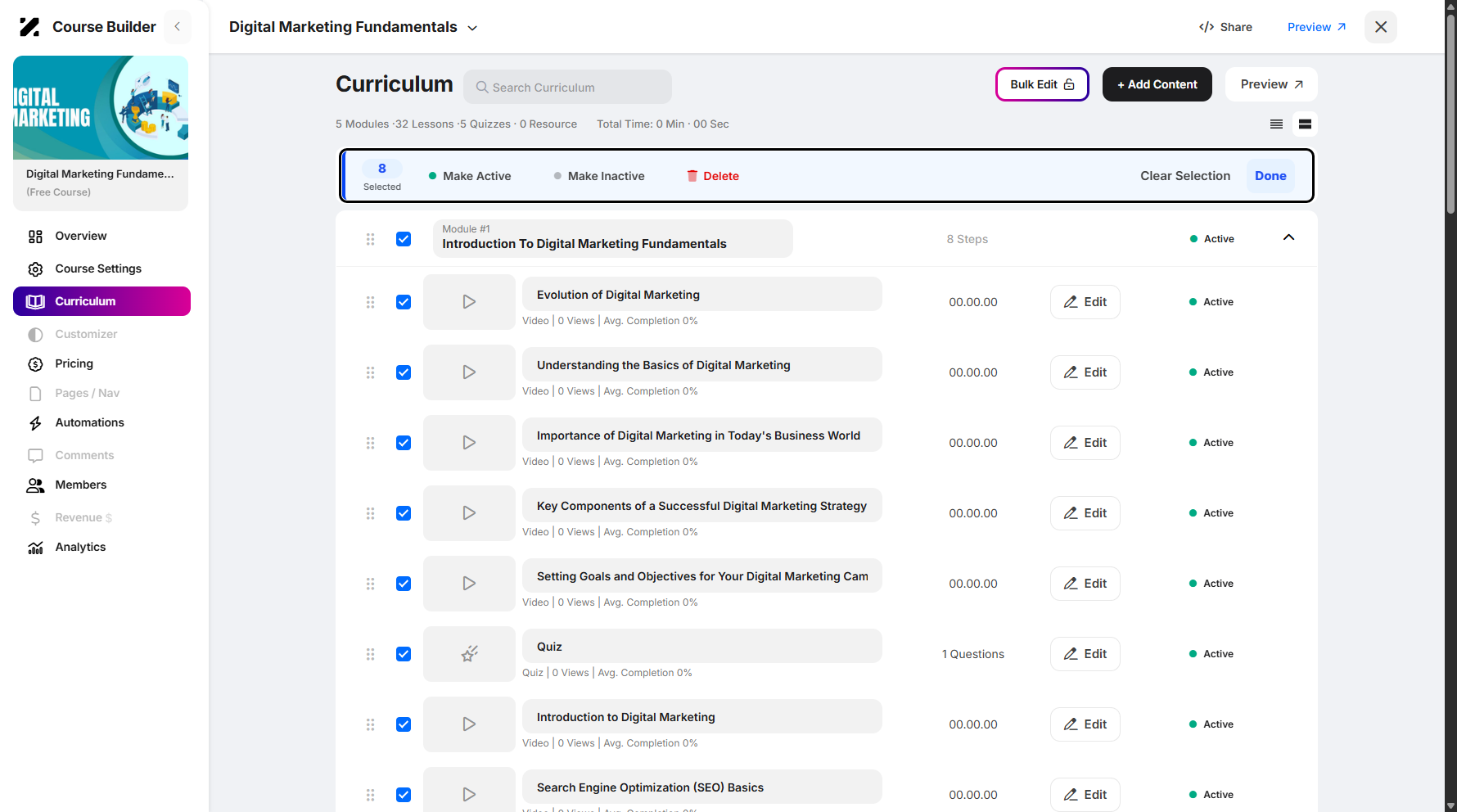This screenshot has height=812, width=1457.
Task: Click play thumbnail for Evolution of Digital Marketing
Action: (469, 302)
